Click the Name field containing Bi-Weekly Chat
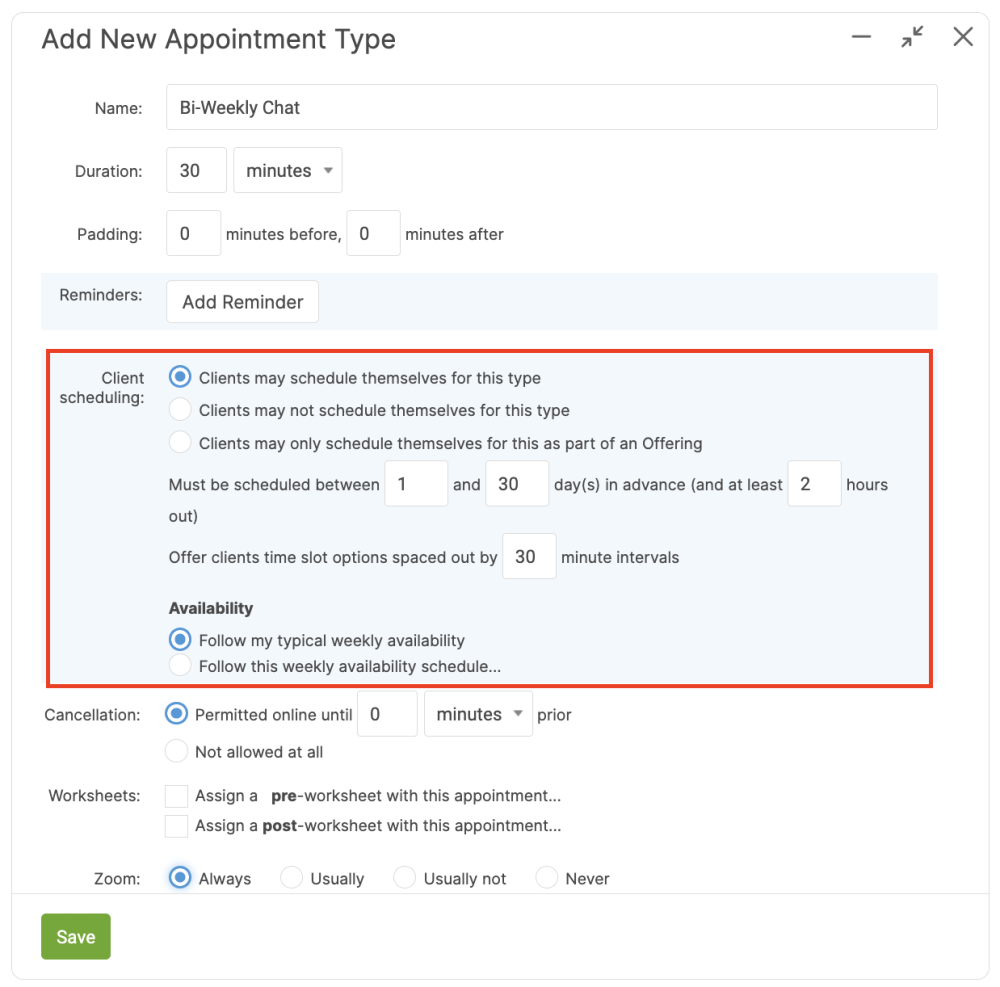 pyautogui.click(x=551, y=107)
